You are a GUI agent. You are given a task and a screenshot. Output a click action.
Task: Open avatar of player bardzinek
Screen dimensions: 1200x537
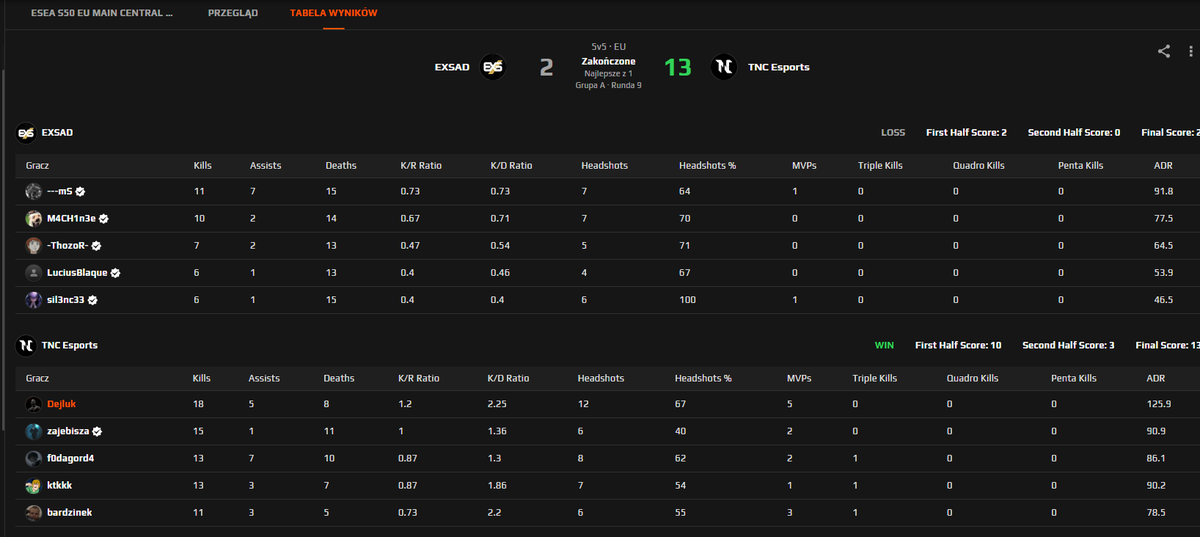[x=35, y=512]
